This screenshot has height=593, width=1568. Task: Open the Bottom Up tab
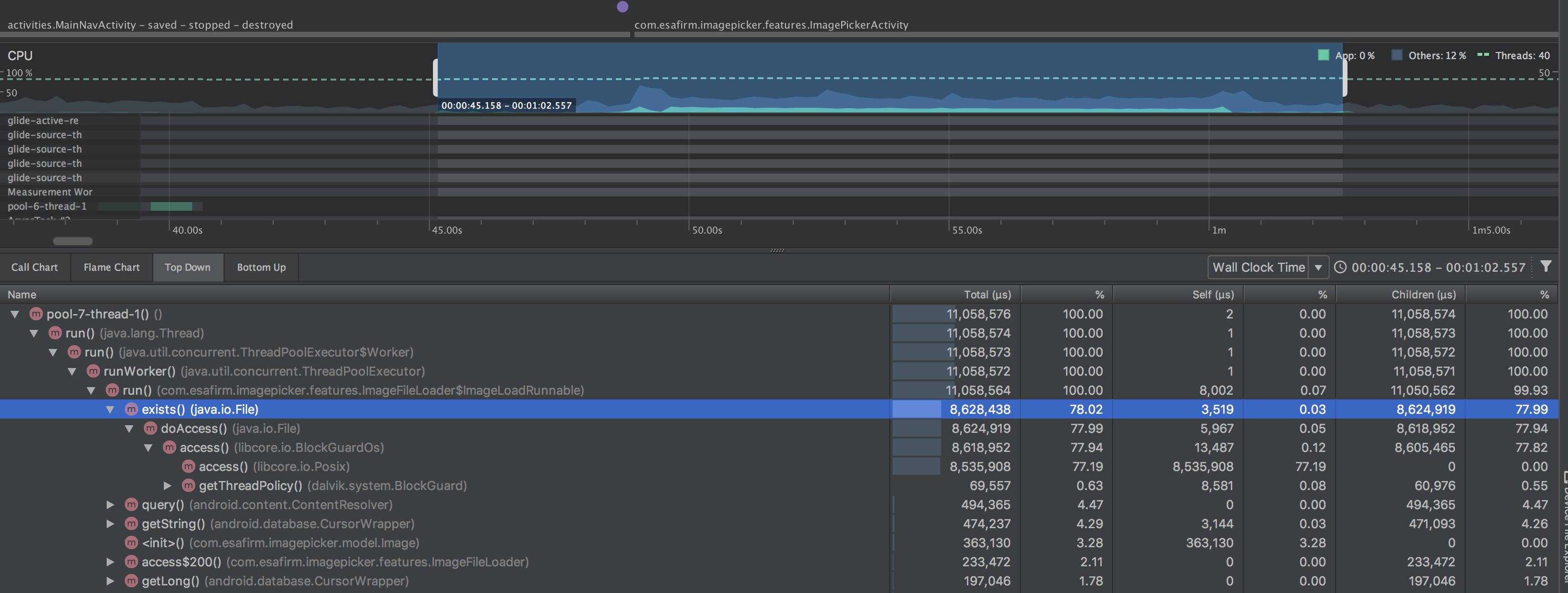[261, 267]
